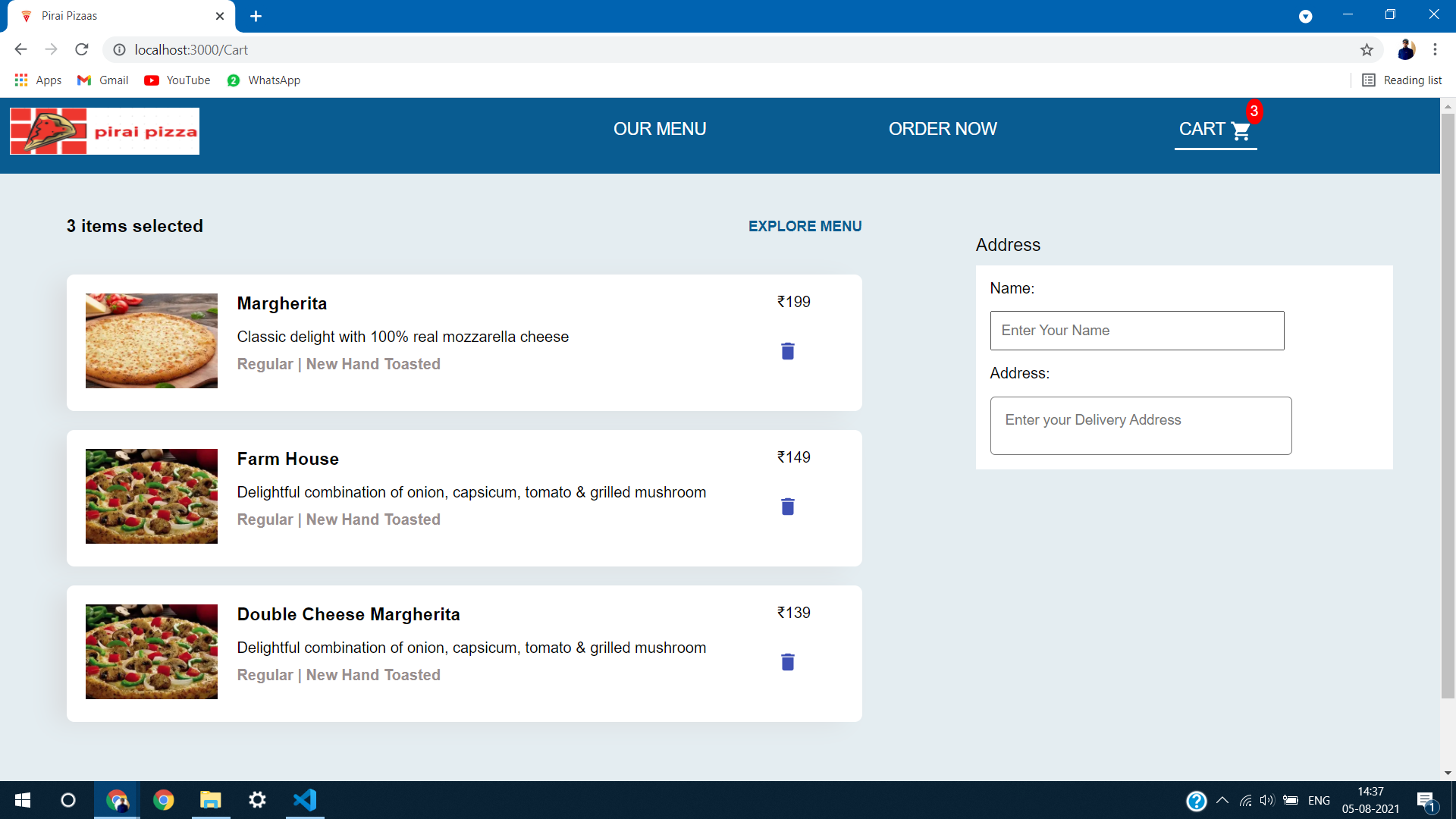Go back using browser back arrow
Screen dimensions: 1456x819
click(x=20, y=49)
